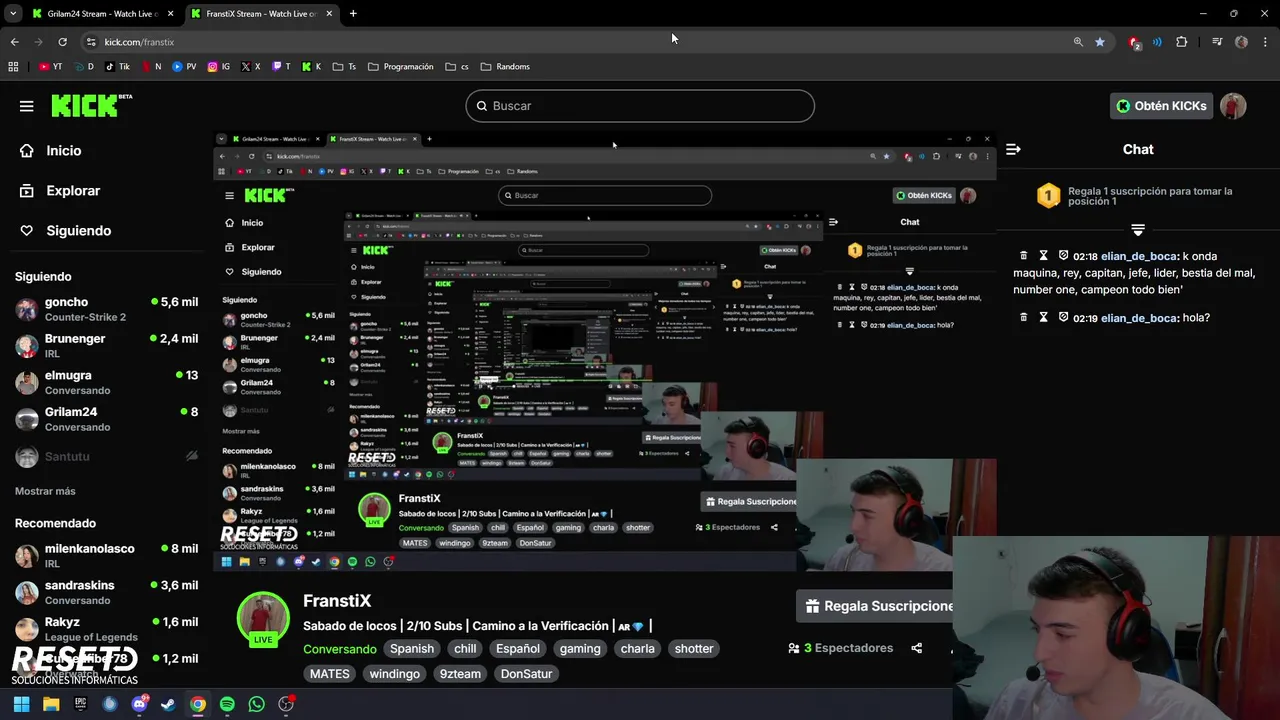Open milenkanolasco recommended channel
1280x720 pixels.
tap(106, 556)
